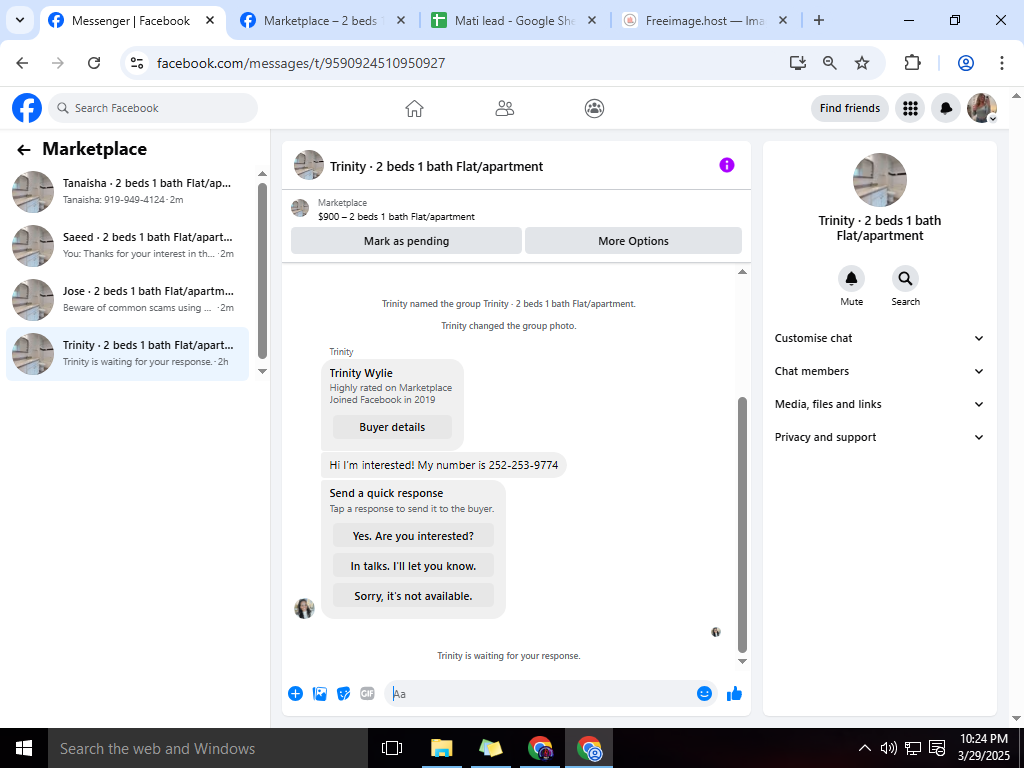Open Saeed conversation in Marketplace list

127,246
